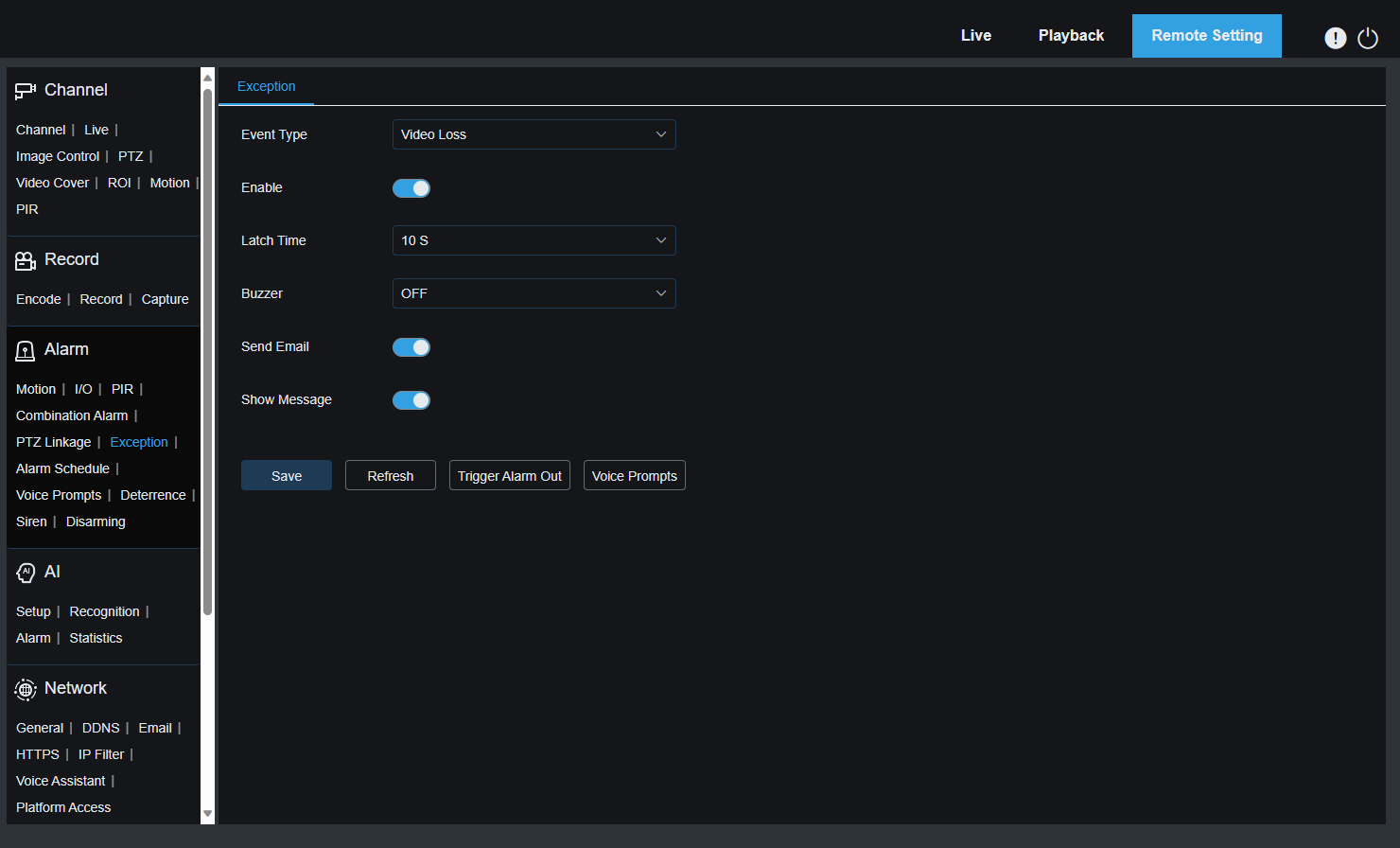Toggle Show Message off
Viewport: 1400px width, 848px height.
[x=411, y=399]
